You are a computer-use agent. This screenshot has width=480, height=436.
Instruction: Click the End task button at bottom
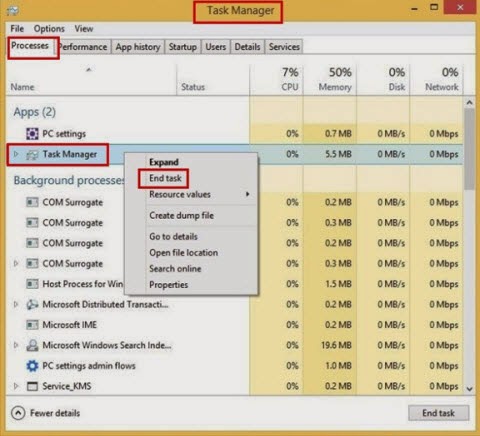point(438,413)
